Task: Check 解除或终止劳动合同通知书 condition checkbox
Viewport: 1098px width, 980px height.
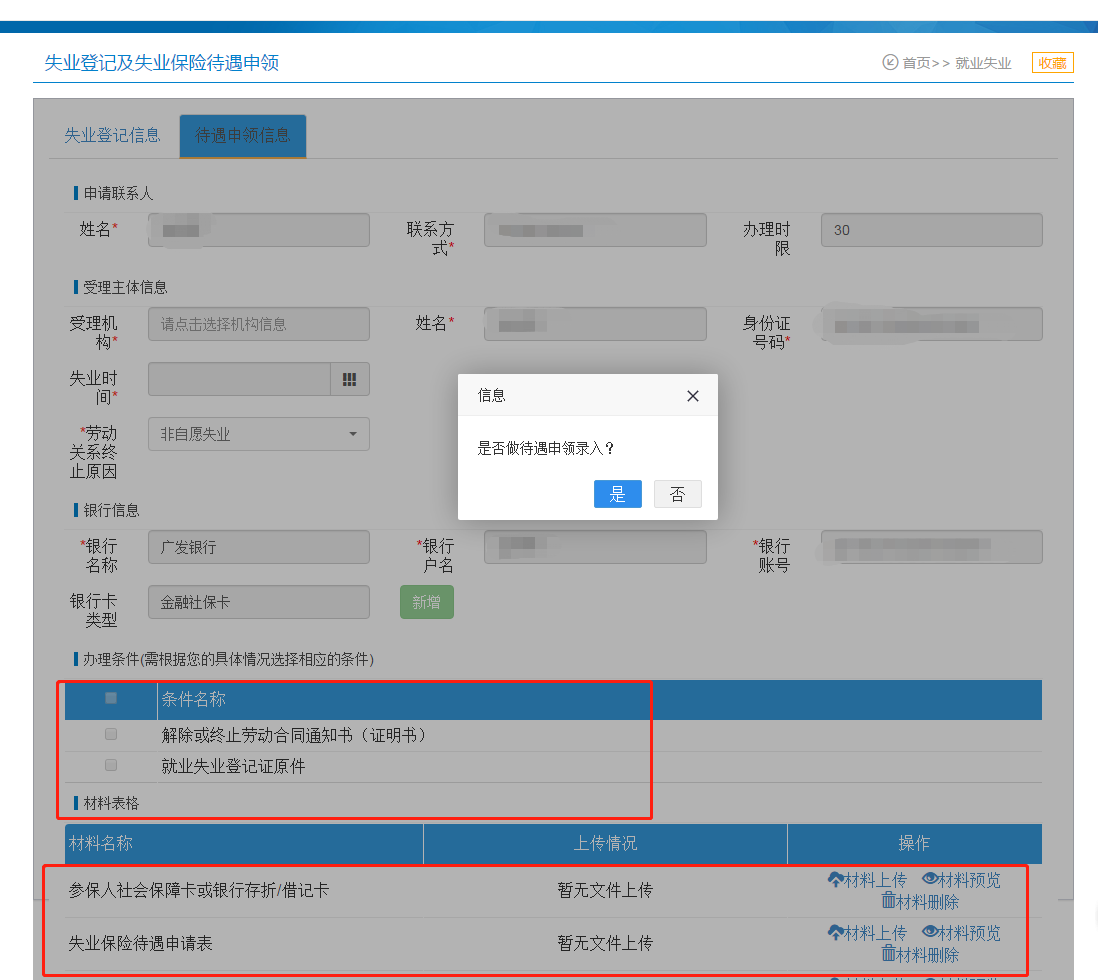Action: coord(111,734)
